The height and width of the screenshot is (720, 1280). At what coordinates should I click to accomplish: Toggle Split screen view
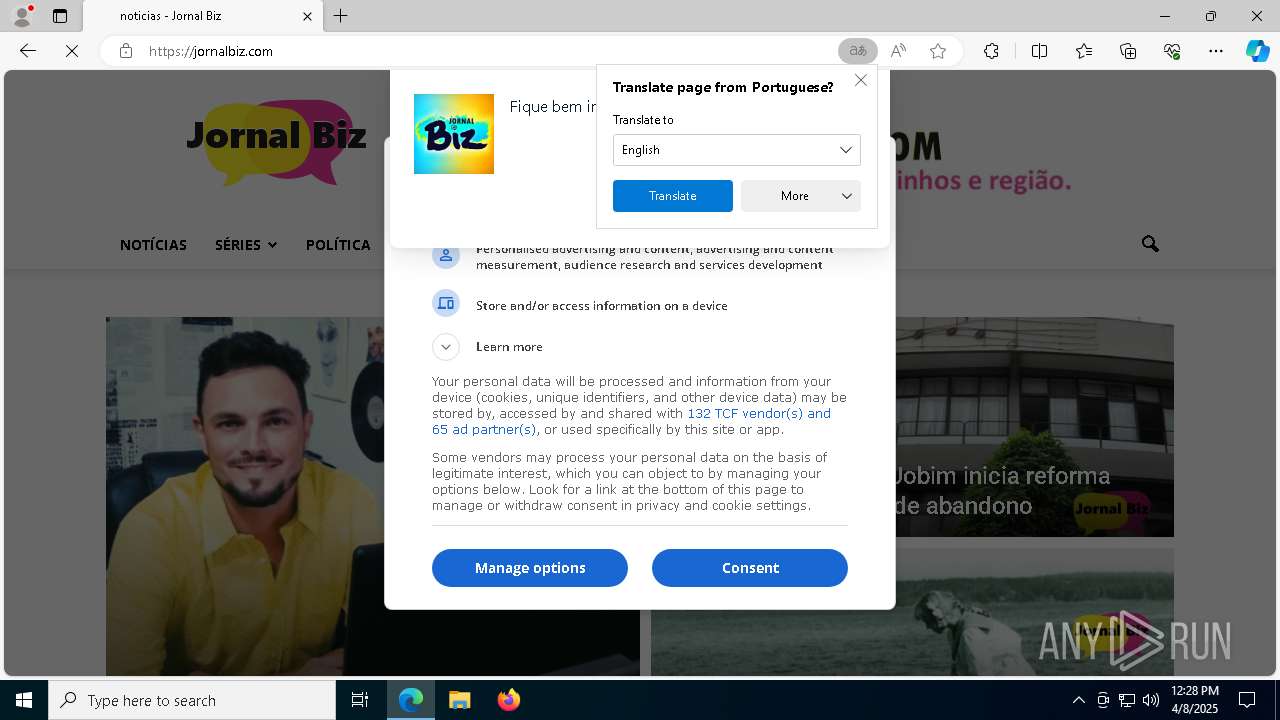[1039, 51]
